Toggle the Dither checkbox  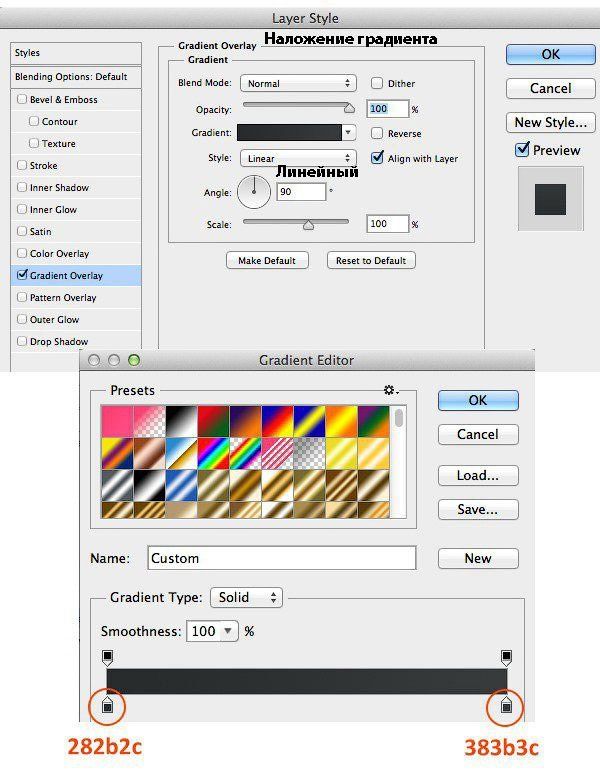point(377,83)
